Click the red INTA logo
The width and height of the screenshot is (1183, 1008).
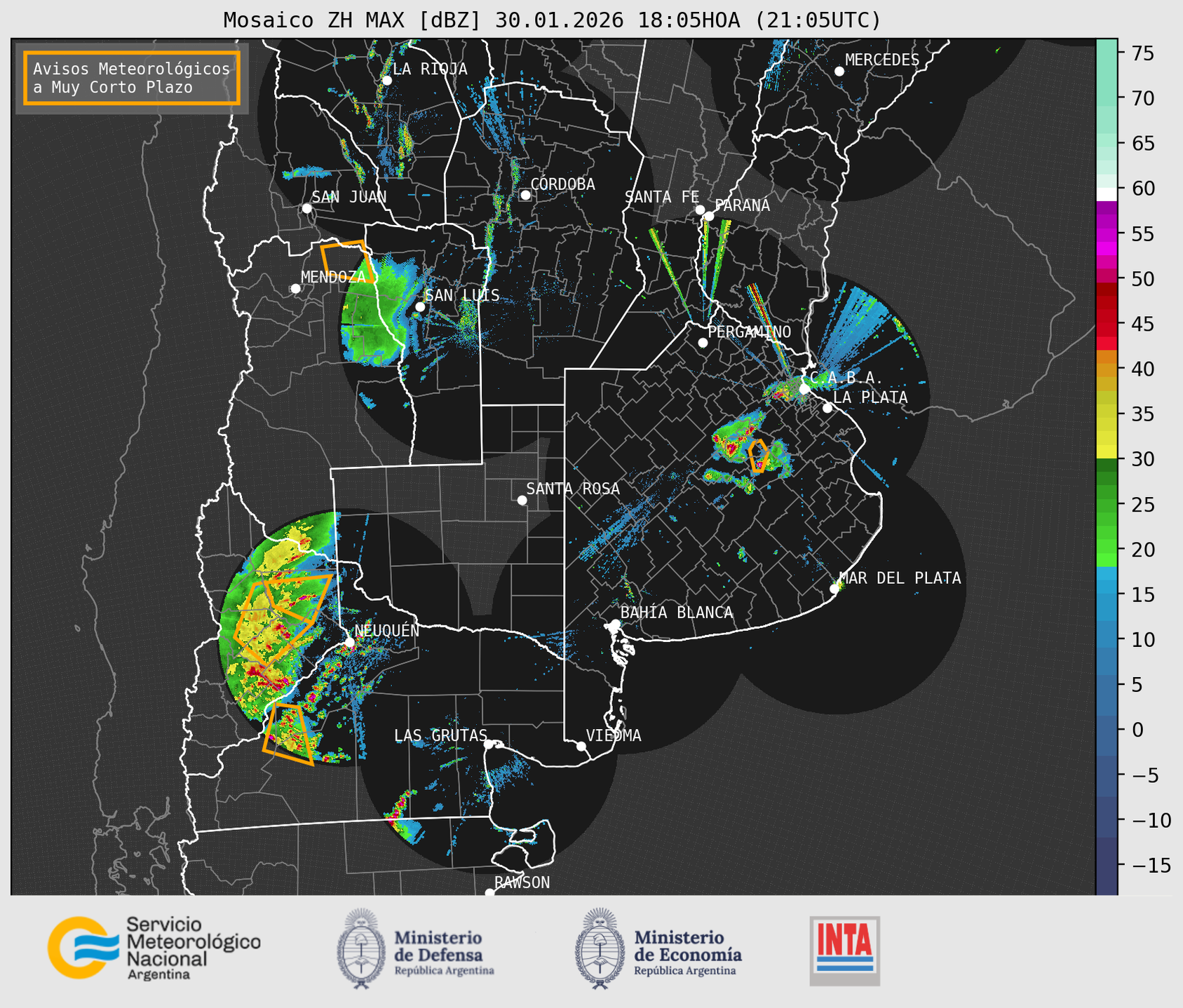click(x=844, y=951)
